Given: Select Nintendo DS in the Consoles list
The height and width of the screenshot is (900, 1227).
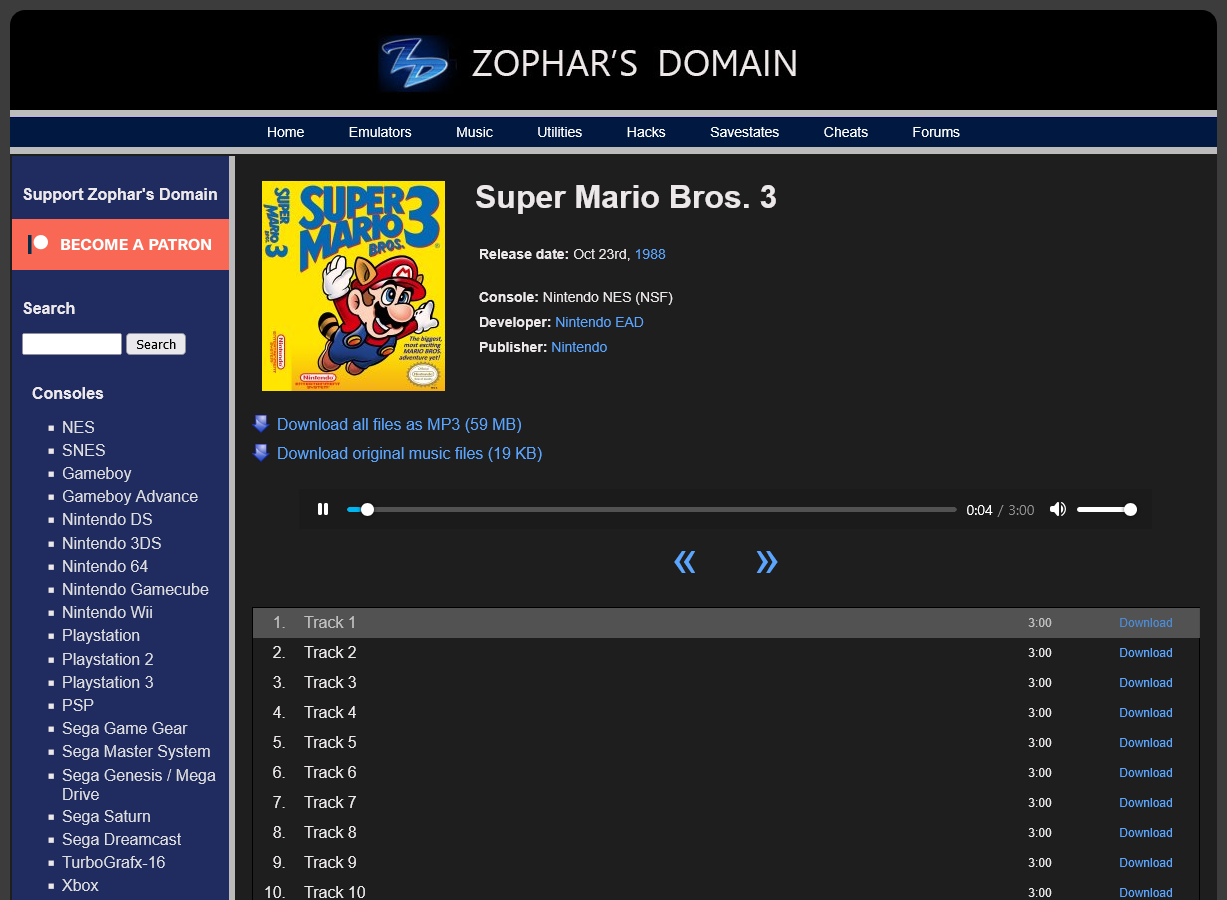Looking at the screenshot, I should click(x=107, y=519).
